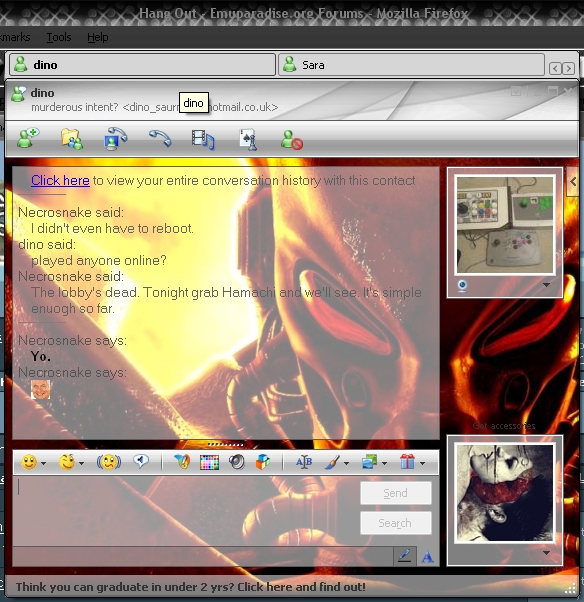Open the share files folder icon

click(x=72, y=139)
